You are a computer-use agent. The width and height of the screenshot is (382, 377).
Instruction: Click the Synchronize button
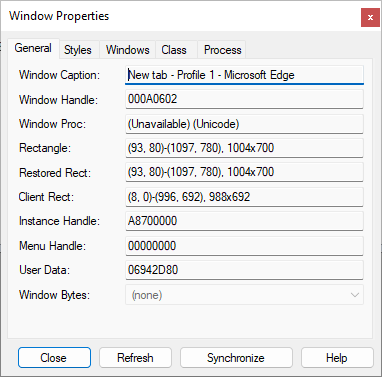(236, 358)
